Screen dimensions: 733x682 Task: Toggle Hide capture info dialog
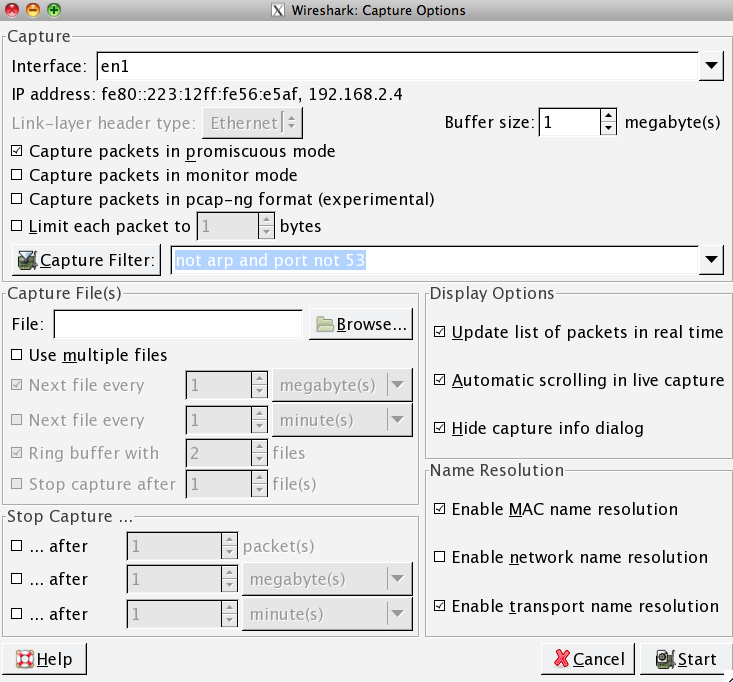click(x=439, y=428)
